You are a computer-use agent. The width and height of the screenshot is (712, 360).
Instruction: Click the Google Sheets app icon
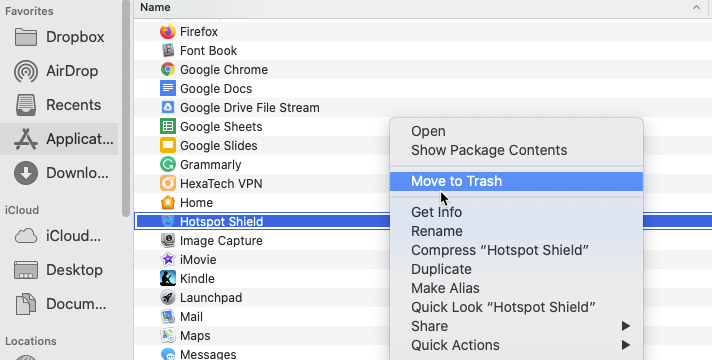pos(168,126)
